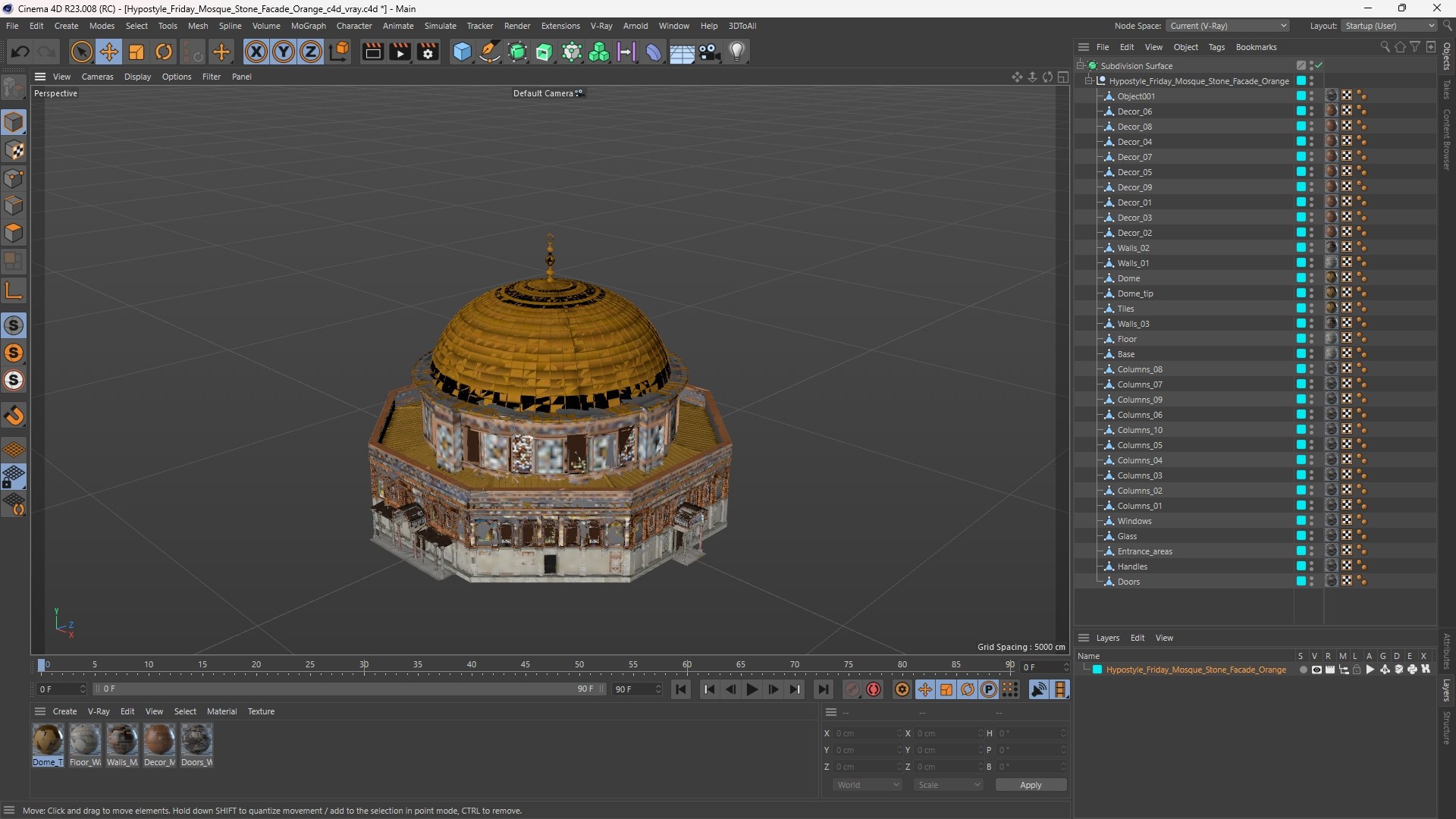Viewport: 1456px width, 819px height.
Task: Switch to Texture mode checker cube icon
Action: (x=14, y=150)
